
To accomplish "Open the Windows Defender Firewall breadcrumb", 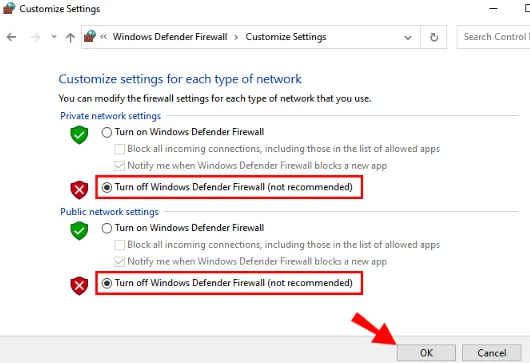I will (170, 37).
